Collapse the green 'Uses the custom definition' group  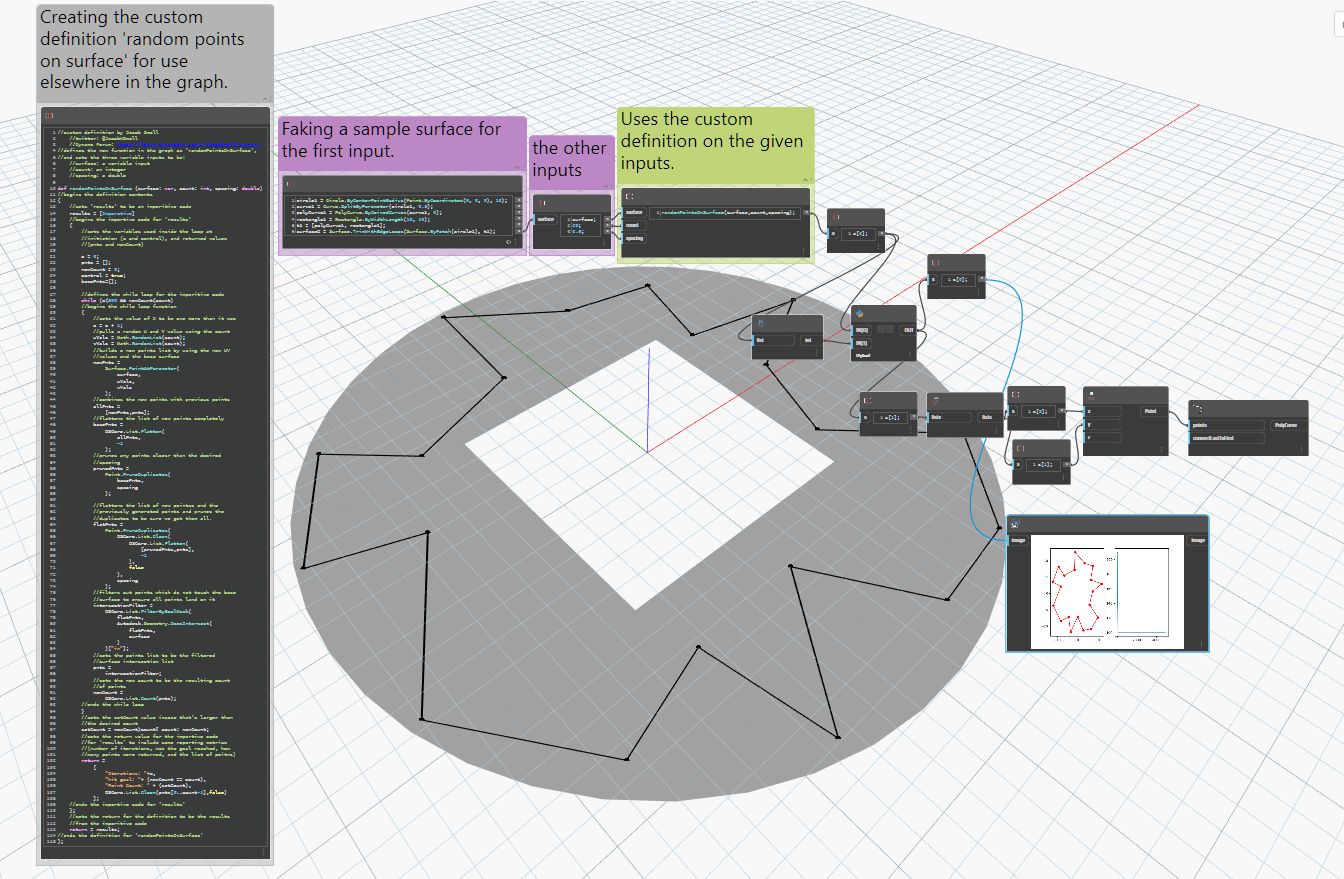click(808, 180)
